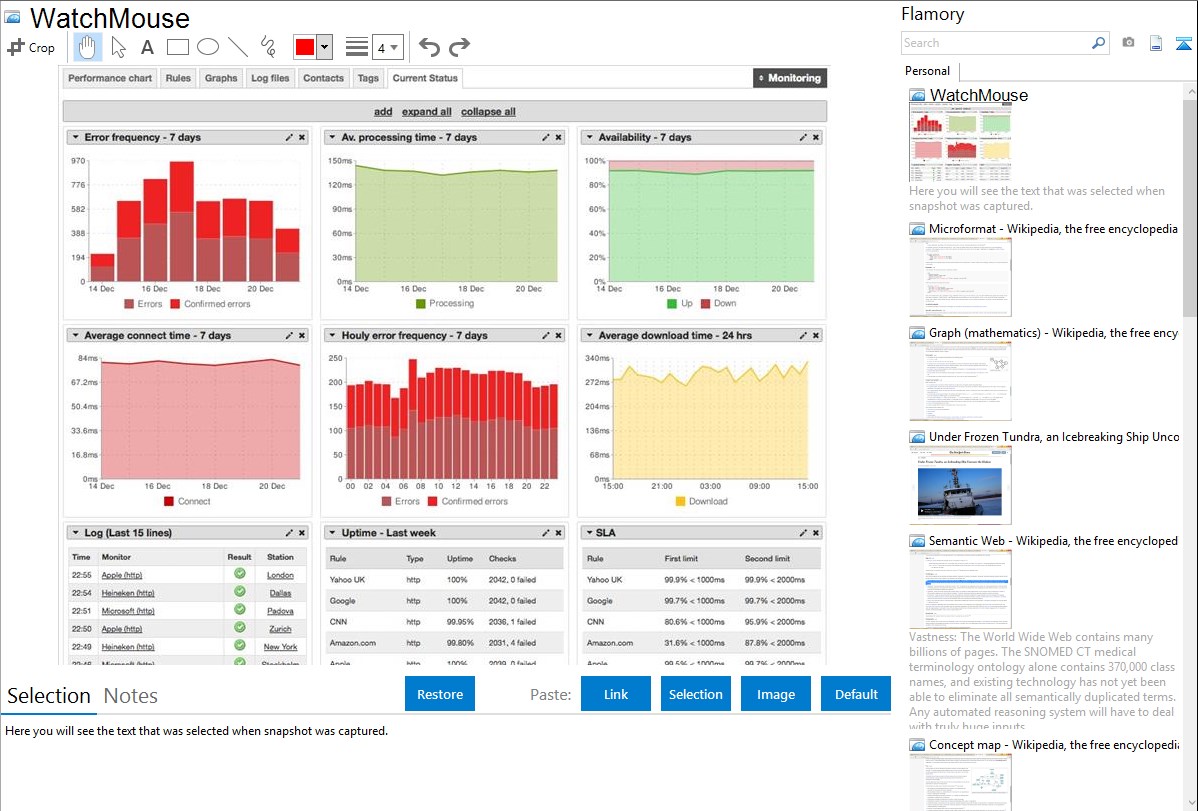
Task: Choose the text annotation tool
Action: click(147, 47)
